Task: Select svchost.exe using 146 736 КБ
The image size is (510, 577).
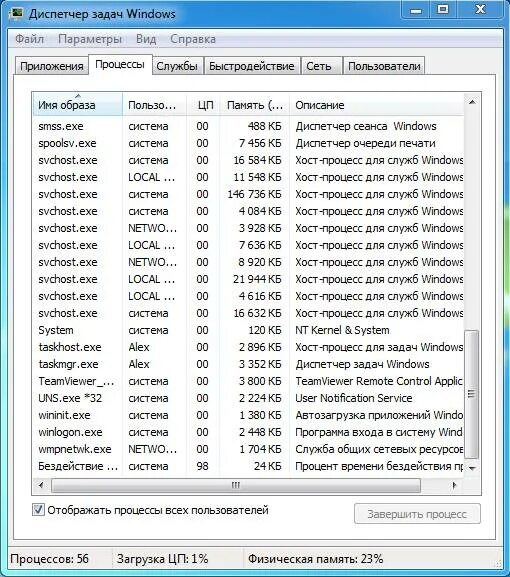Action: coord(248,194)
